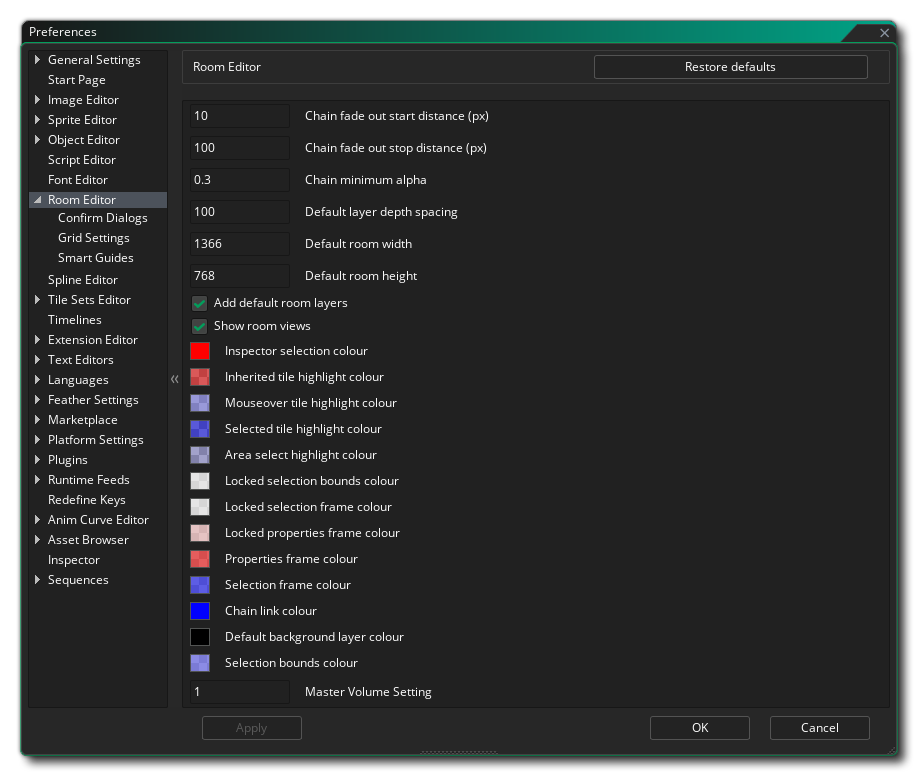Expand the Platform Settings arrow
Screen dimensions: 918x782
click(x=37, y=440)
